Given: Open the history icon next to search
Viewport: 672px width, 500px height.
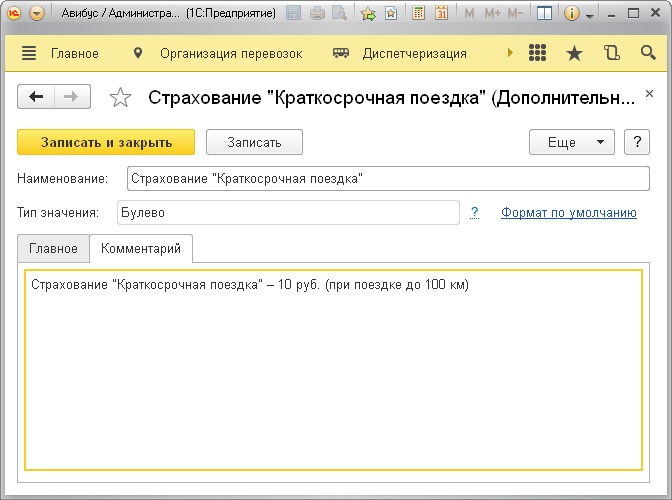Looking at the screenshot, I should tap(611, 53).
